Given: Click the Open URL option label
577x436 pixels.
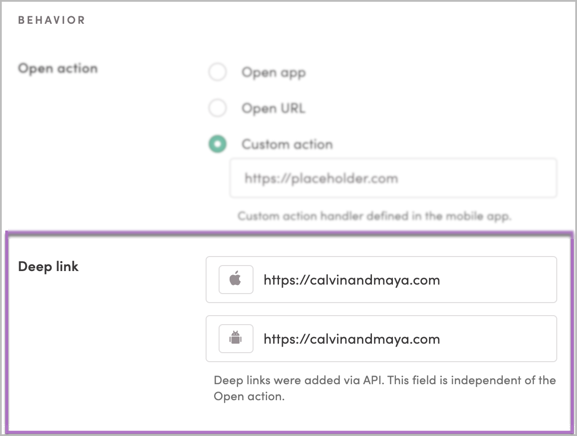Looking at the screenshot, I should [x=273, y=108].
